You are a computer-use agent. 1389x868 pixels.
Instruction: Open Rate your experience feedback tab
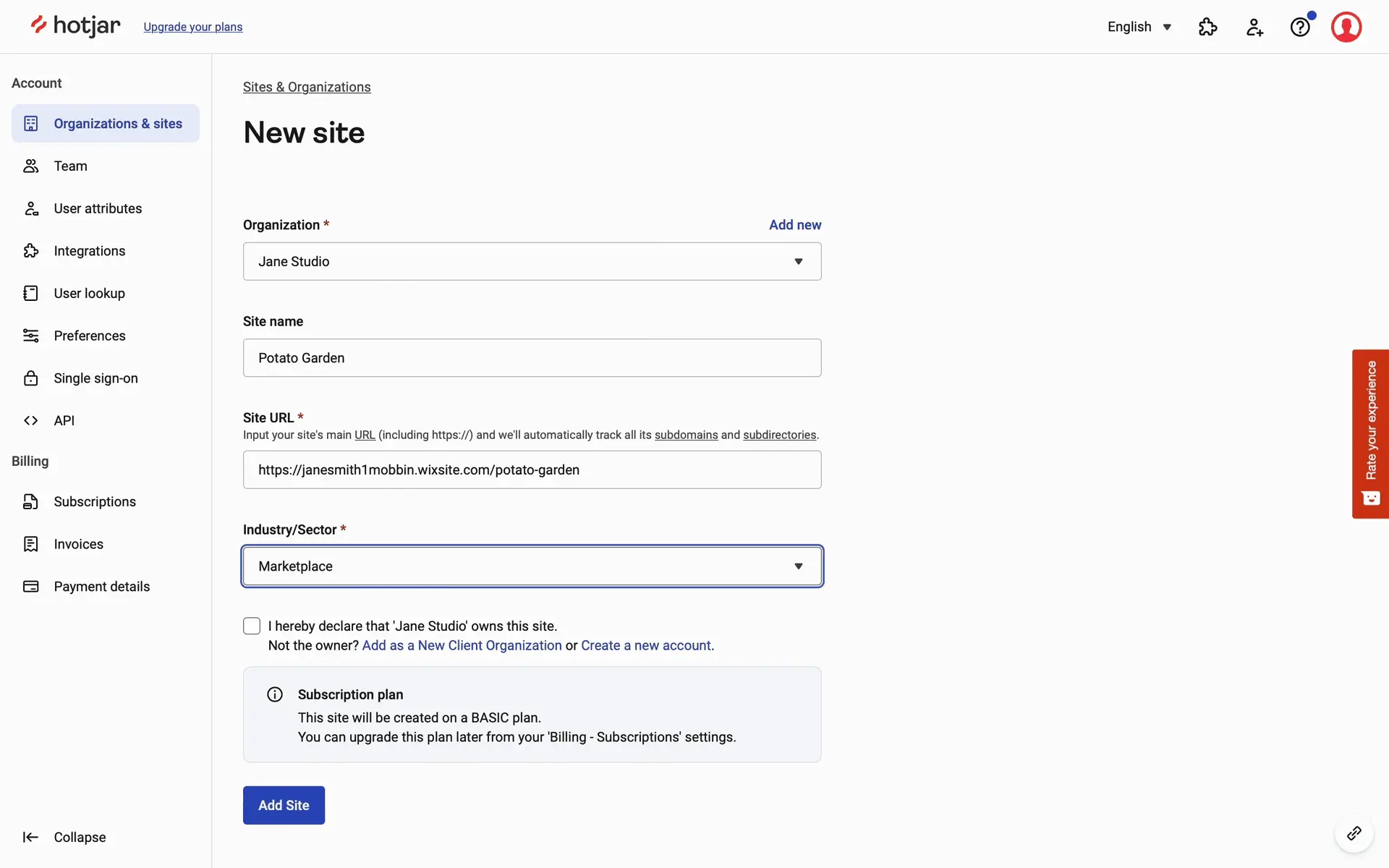click(1370, 433)
